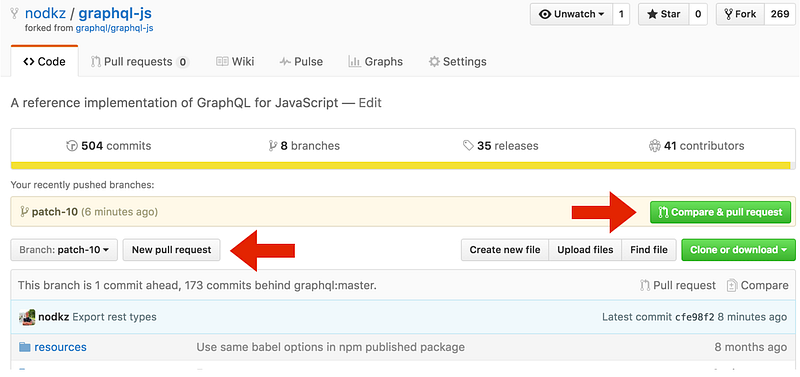Screen dimensions: 800x377
Task: Click the watchers count 1
Action: (x=621, y=14)
